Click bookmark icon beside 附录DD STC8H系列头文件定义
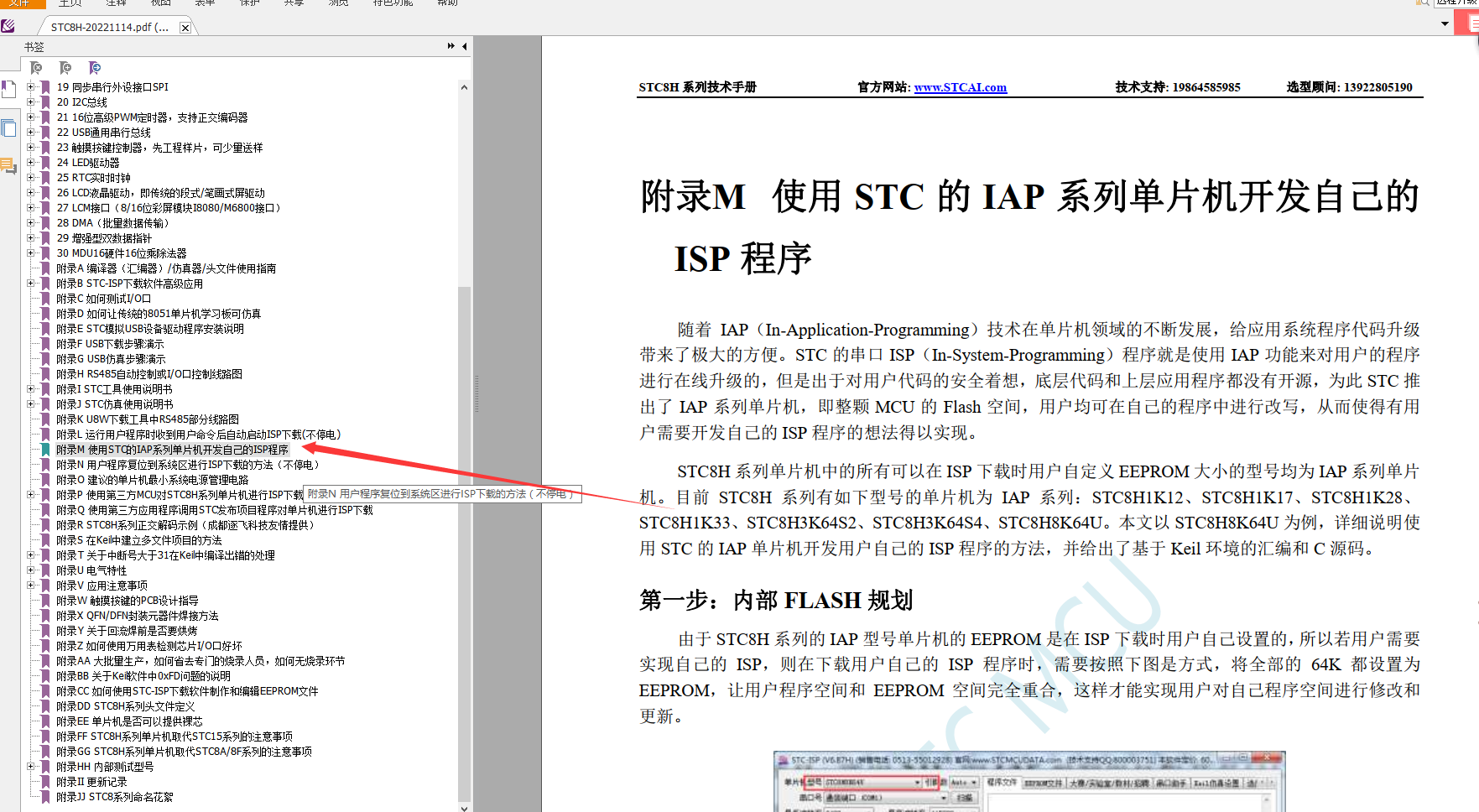Image resolution: width=1479 pixels, height=812 pixels. coord(46,706)
